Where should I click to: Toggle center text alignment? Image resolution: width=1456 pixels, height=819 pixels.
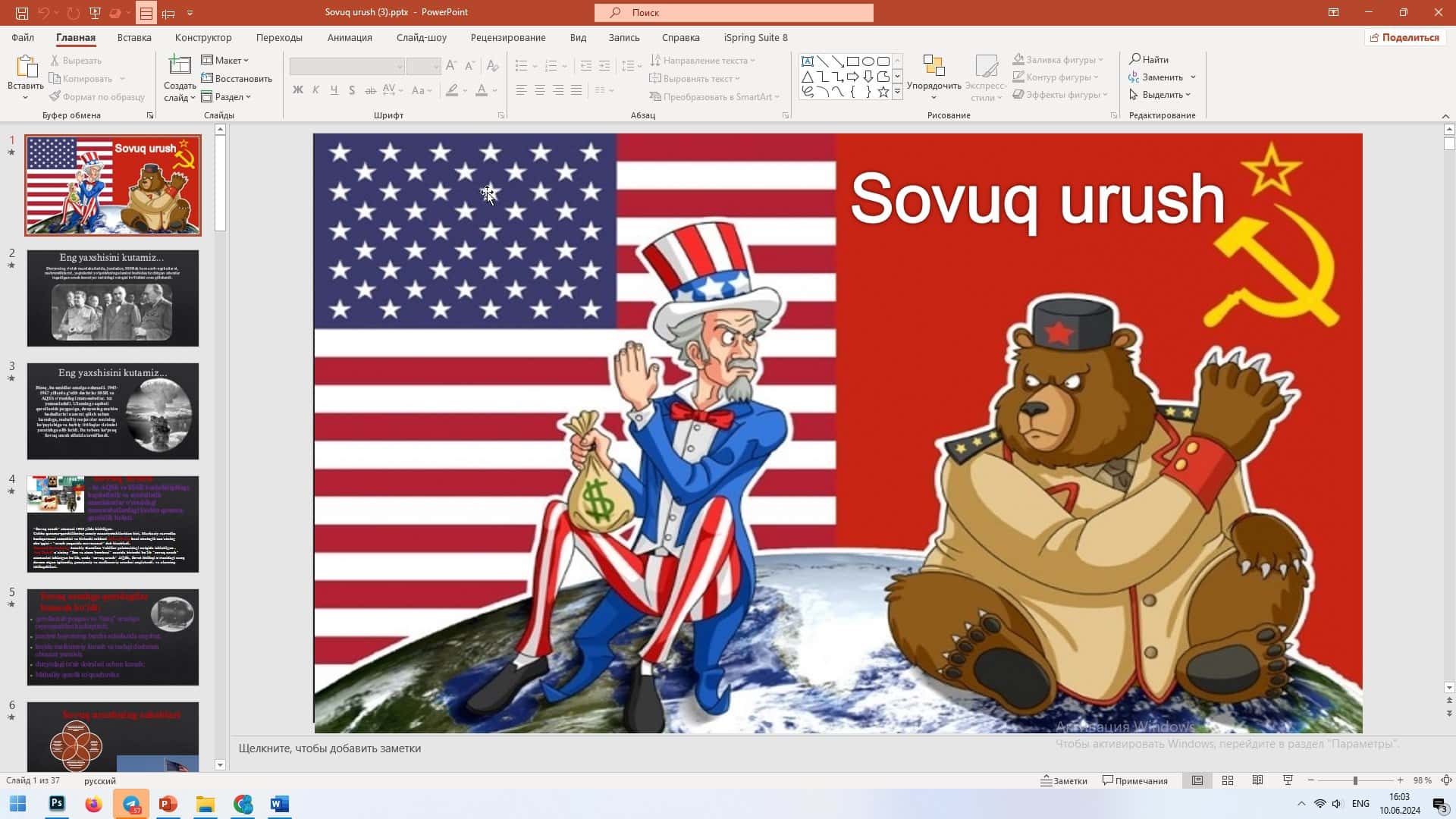[539, 90]
